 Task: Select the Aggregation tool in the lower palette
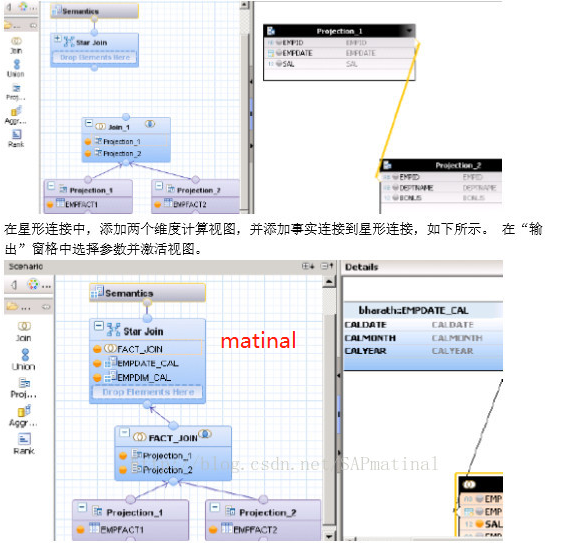(24, 416)
